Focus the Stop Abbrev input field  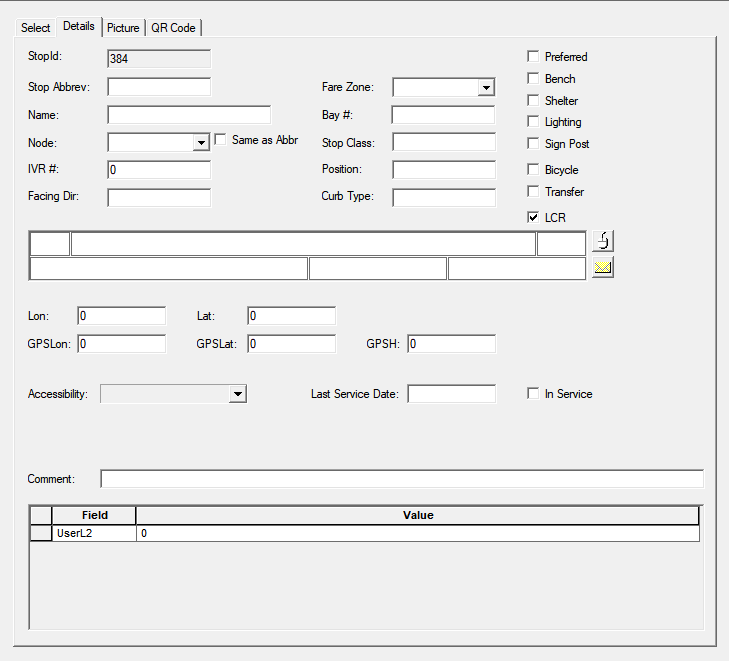coord(159,87)
